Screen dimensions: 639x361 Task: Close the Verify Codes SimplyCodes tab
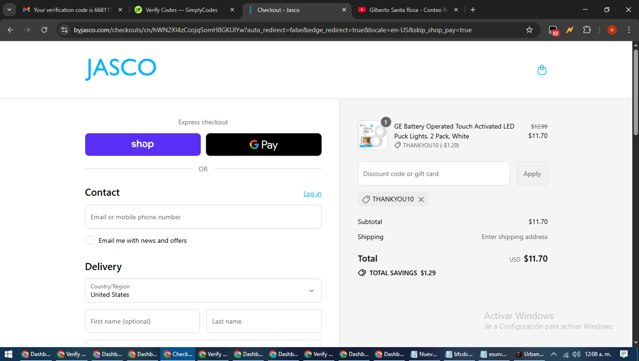[x=232, y=10]
